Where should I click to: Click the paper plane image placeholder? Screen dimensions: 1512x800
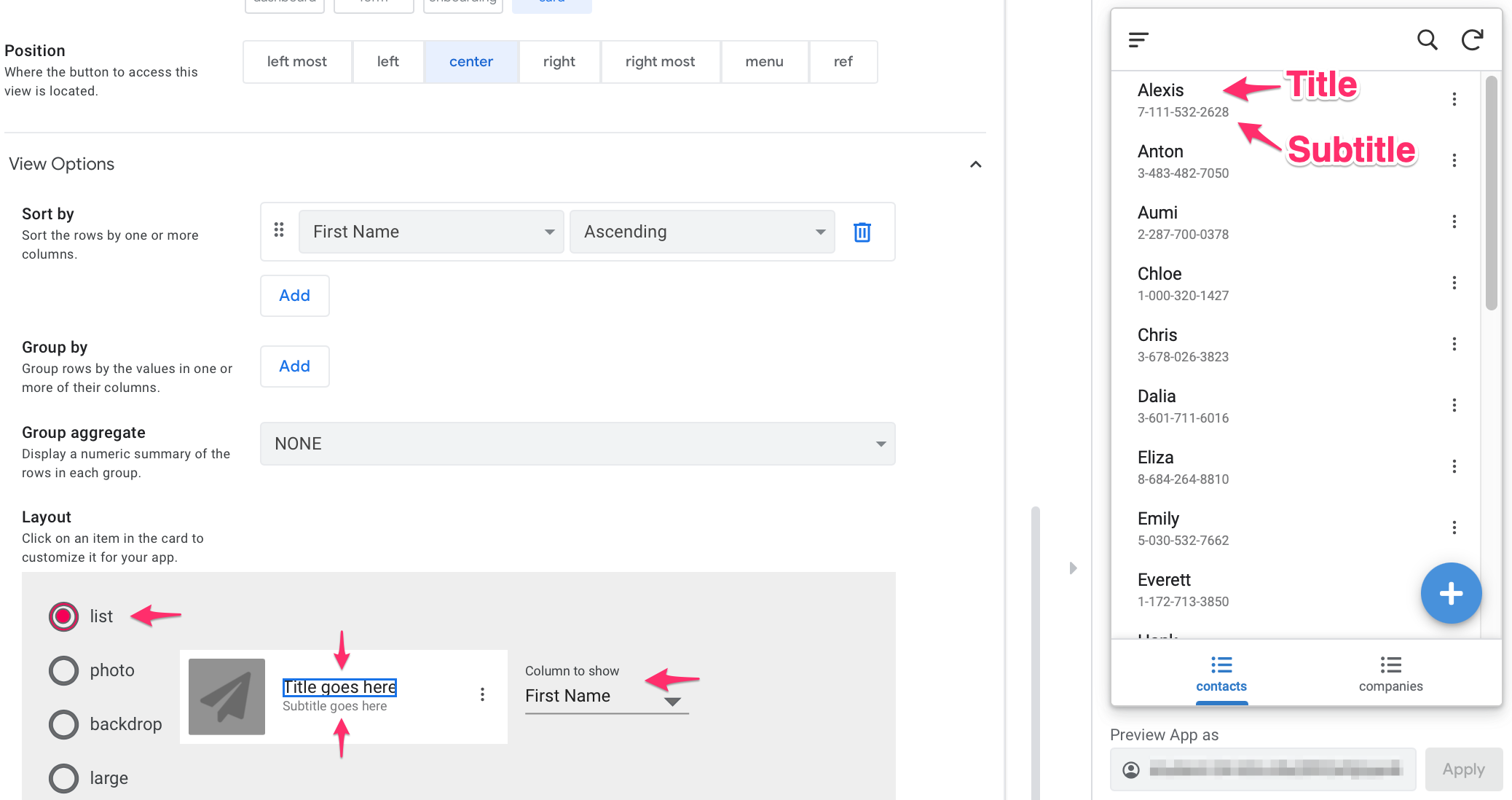(x=227, y=697)
